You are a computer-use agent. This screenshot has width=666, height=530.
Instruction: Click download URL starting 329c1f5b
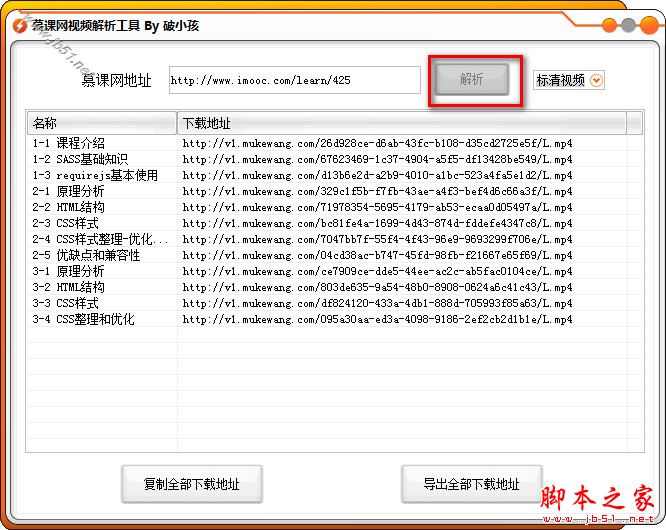tap(378, 192)
